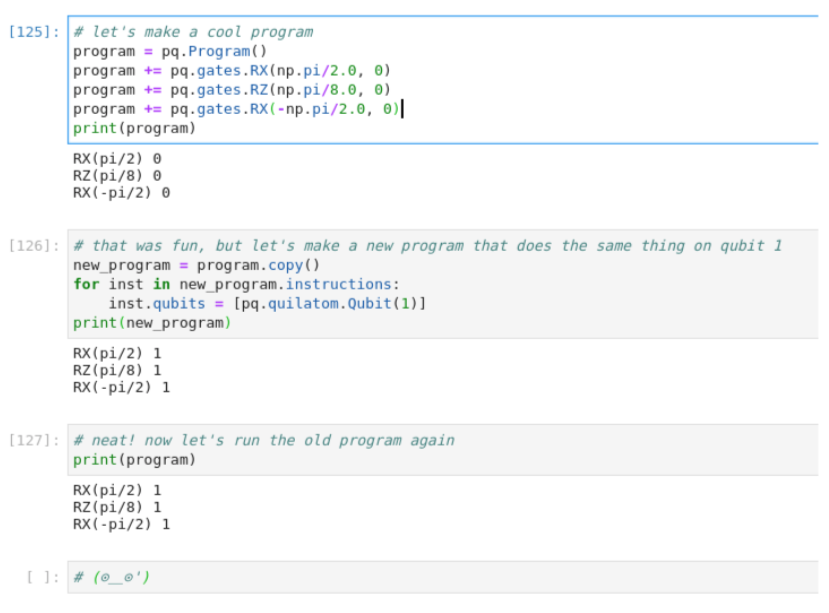Click output line "RZ(pi/8) 0"
Image resolution: width=829 pixels, height=613 pixels.
coord(117,176)
